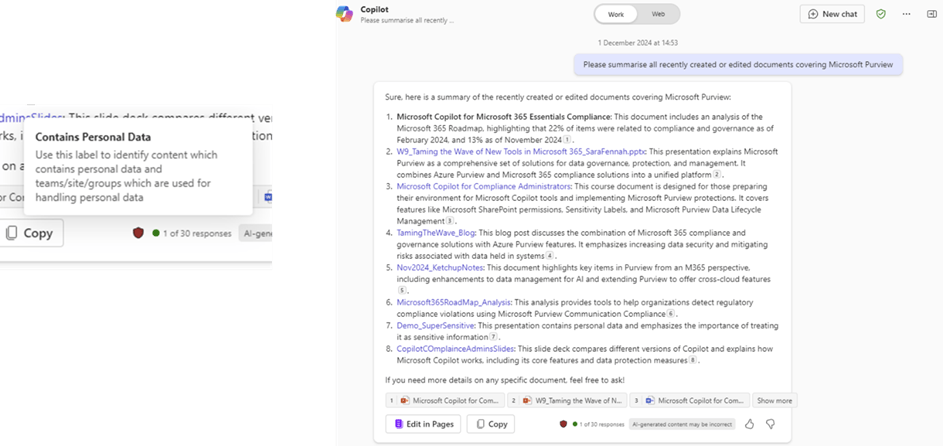Click Edit in Pages button
The height and width of the screenshot is (446, 943).
pos(423,424)
